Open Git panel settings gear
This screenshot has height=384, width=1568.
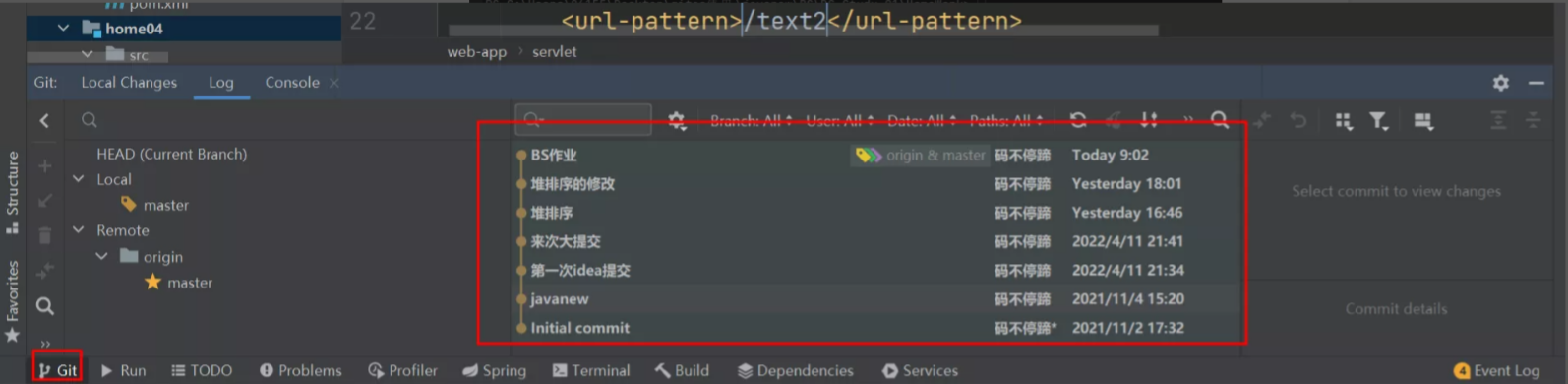point(1500,83)
